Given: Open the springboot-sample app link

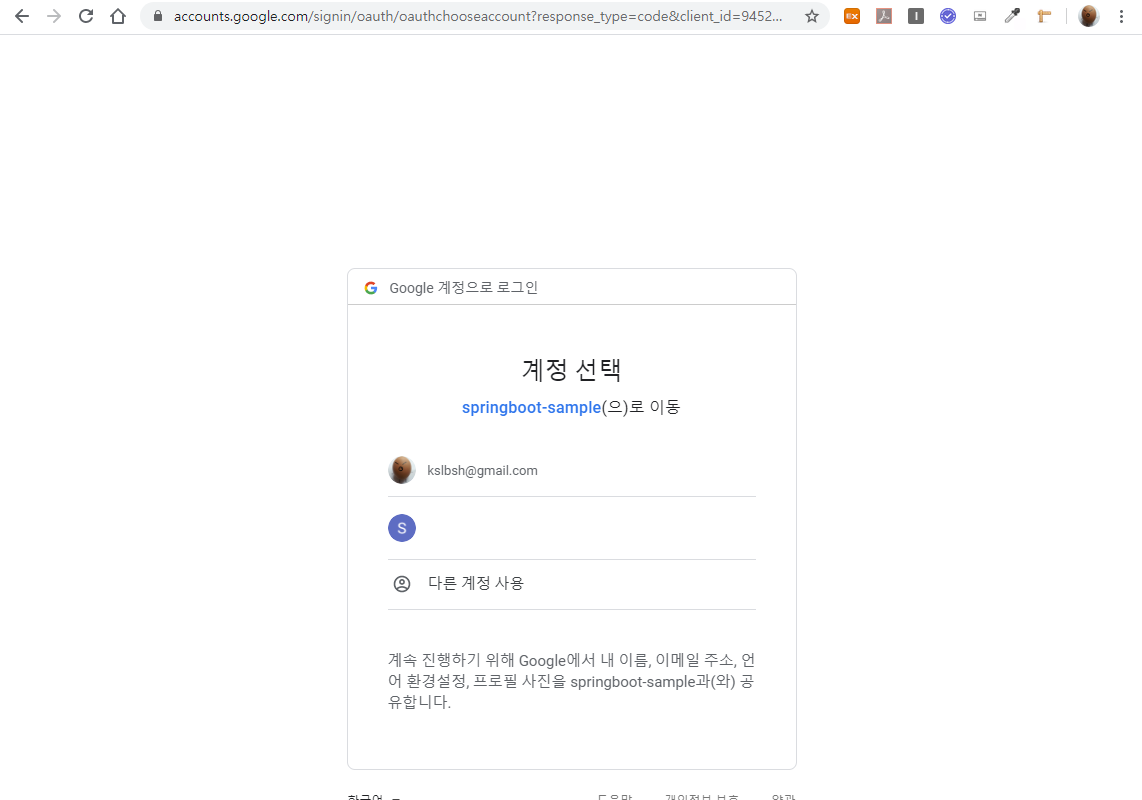Looking at the screenshot, I should (x=531, y=407).
